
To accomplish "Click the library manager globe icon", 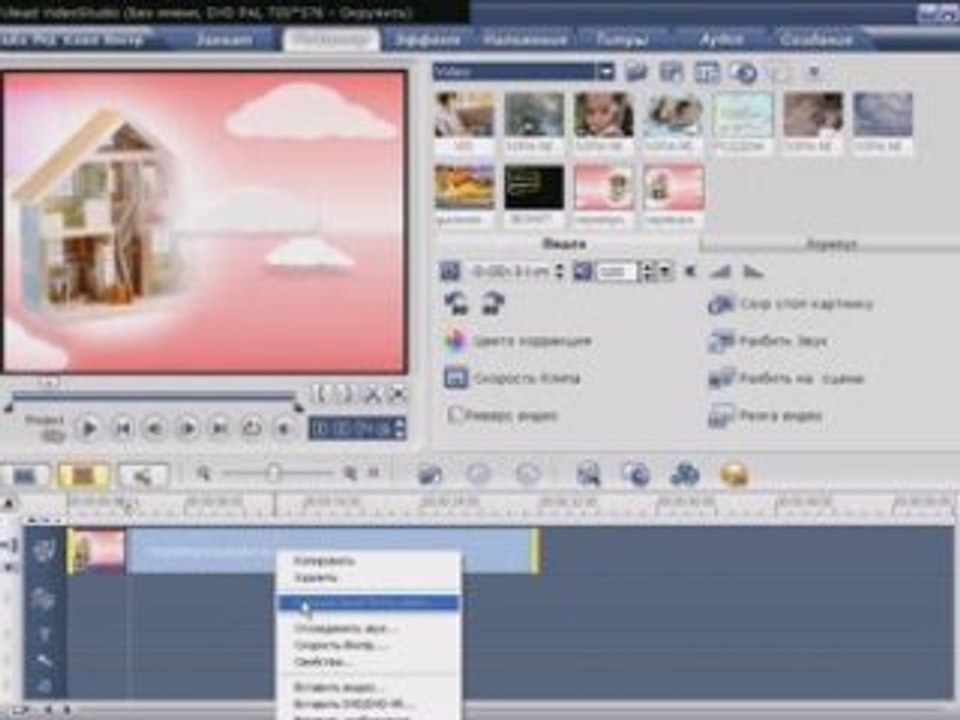I will click(x=743, y=73).
